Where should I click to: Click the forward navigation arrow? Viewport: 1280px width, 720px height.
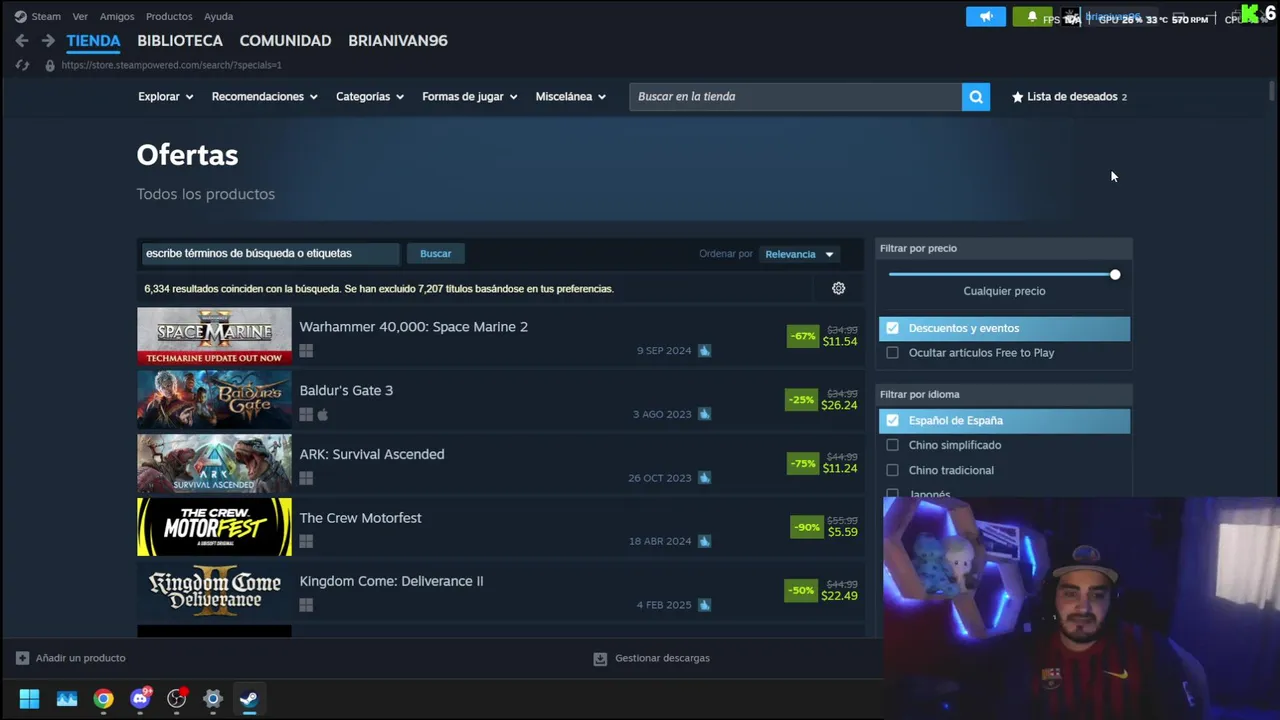[x=48, y=41]
